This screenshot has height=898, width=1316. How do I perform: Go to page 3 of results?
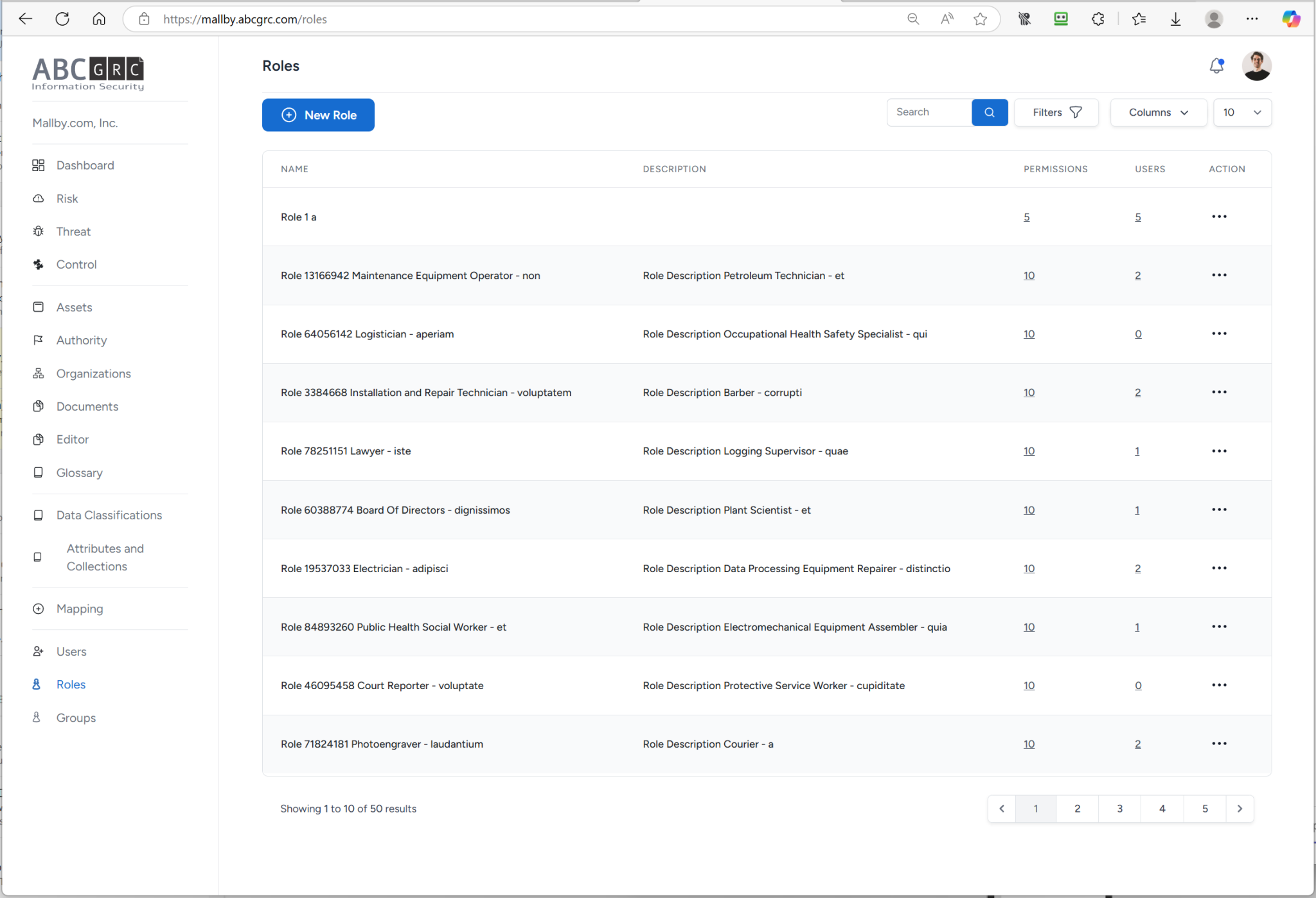click(x=1119, y=809)
